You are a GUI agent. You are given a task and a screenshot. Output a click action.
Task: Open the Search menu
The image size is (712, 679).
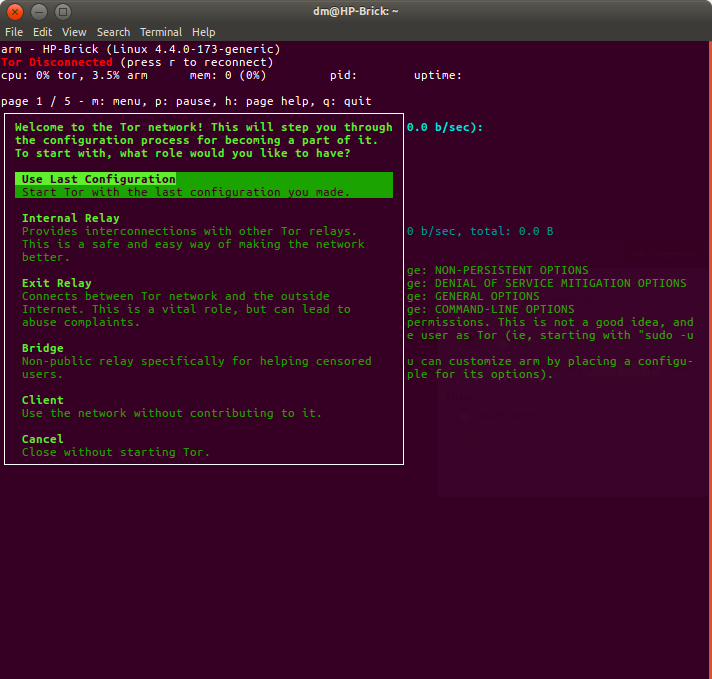[x=113, y=32]
